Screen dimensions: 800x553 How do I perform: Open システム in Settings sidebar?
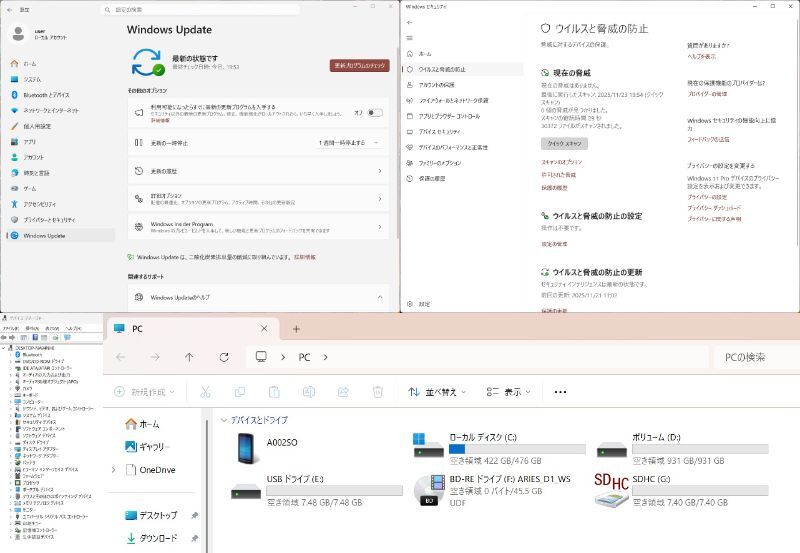tap(32, 80)
